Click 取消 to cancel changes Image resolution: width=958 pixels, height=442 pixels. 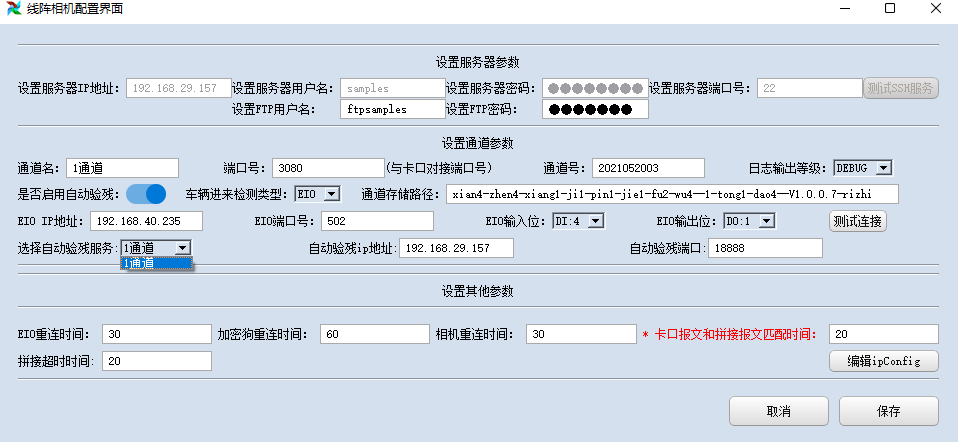[779, 411]
